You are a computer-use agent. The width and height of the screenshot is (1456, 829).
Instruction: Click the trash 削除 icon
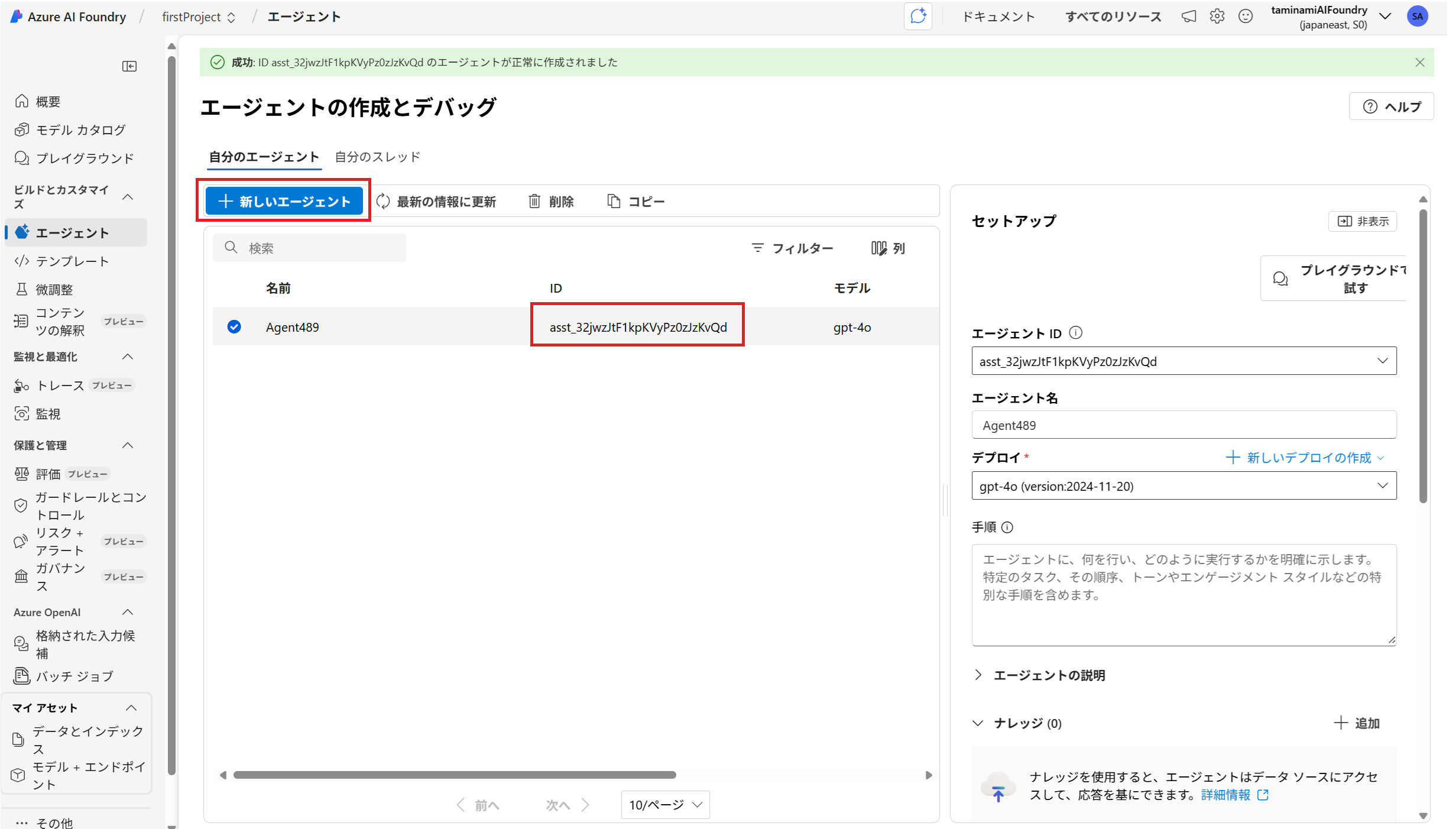(534, 202)
